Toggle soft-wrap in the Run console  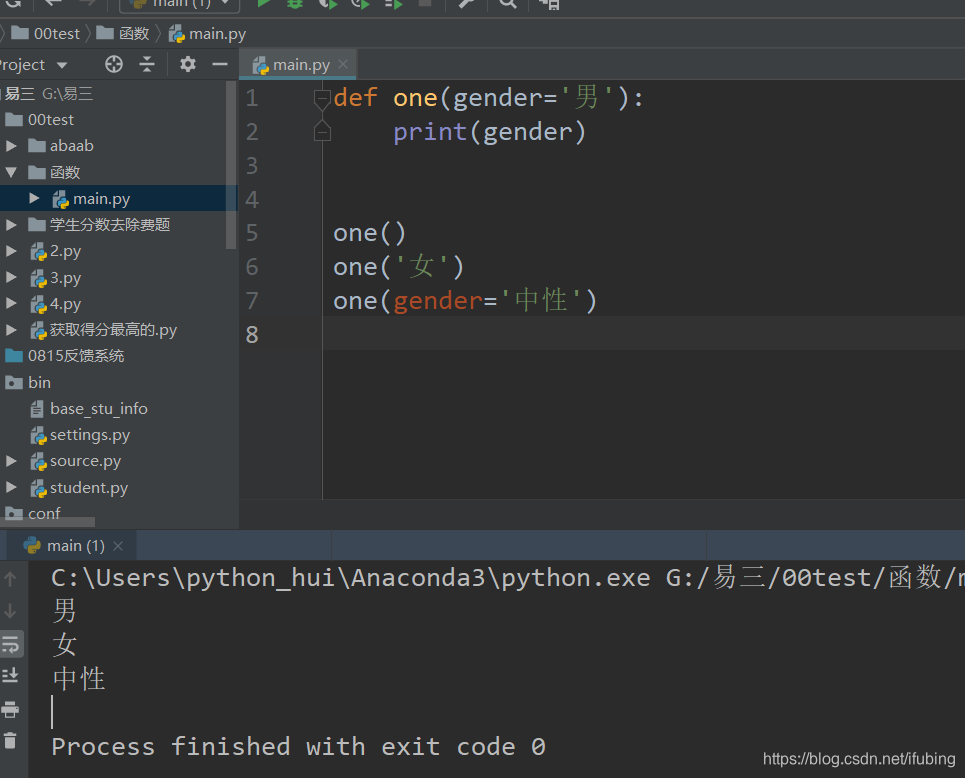click(x=10, y=644)
